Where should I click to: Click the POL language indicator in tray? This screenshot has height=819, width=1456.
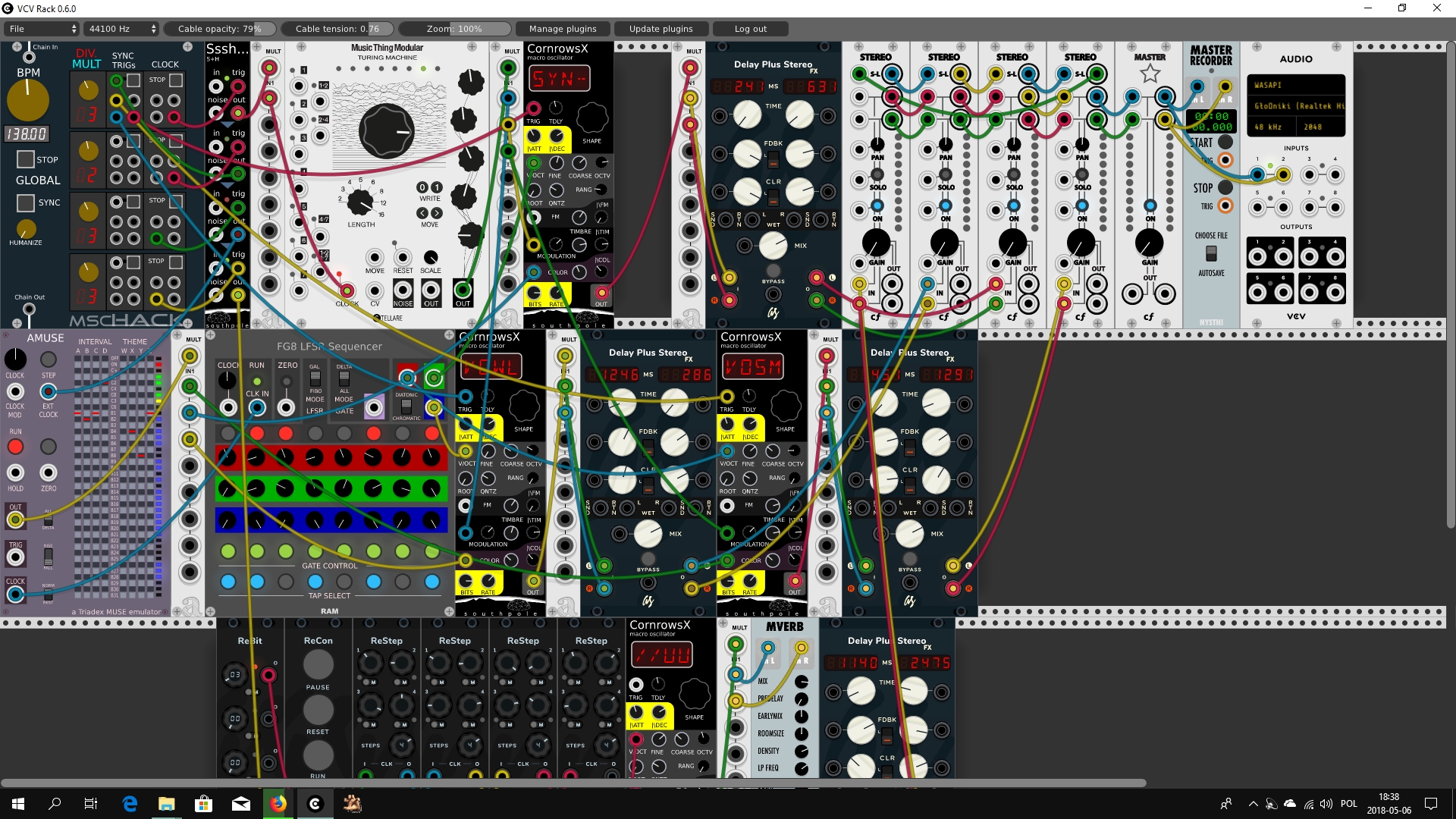(1349, 804)
